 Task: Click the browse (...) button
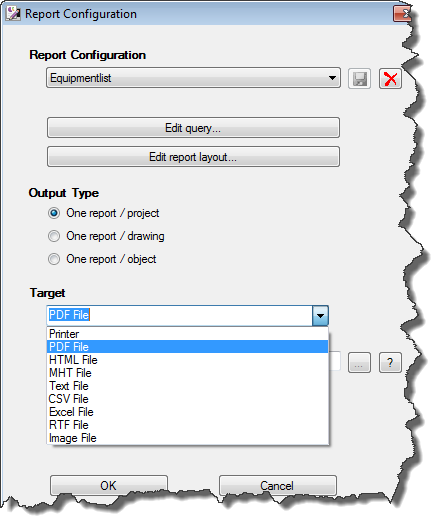point(359,363)
